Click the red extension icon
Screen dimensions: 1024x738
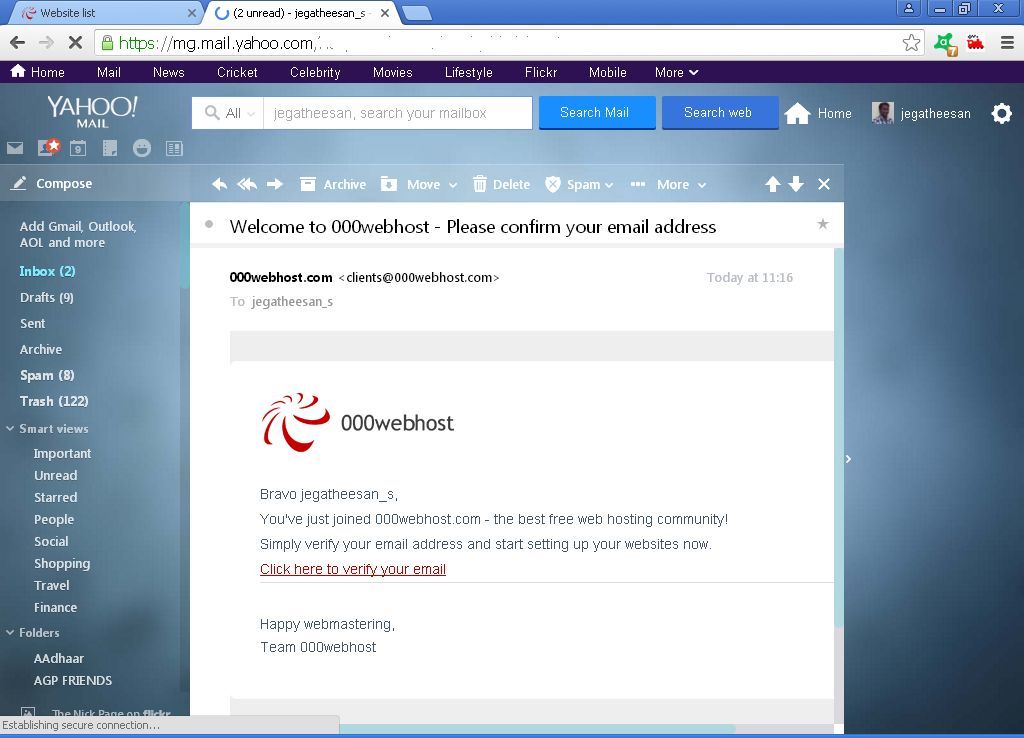point(975,43)
